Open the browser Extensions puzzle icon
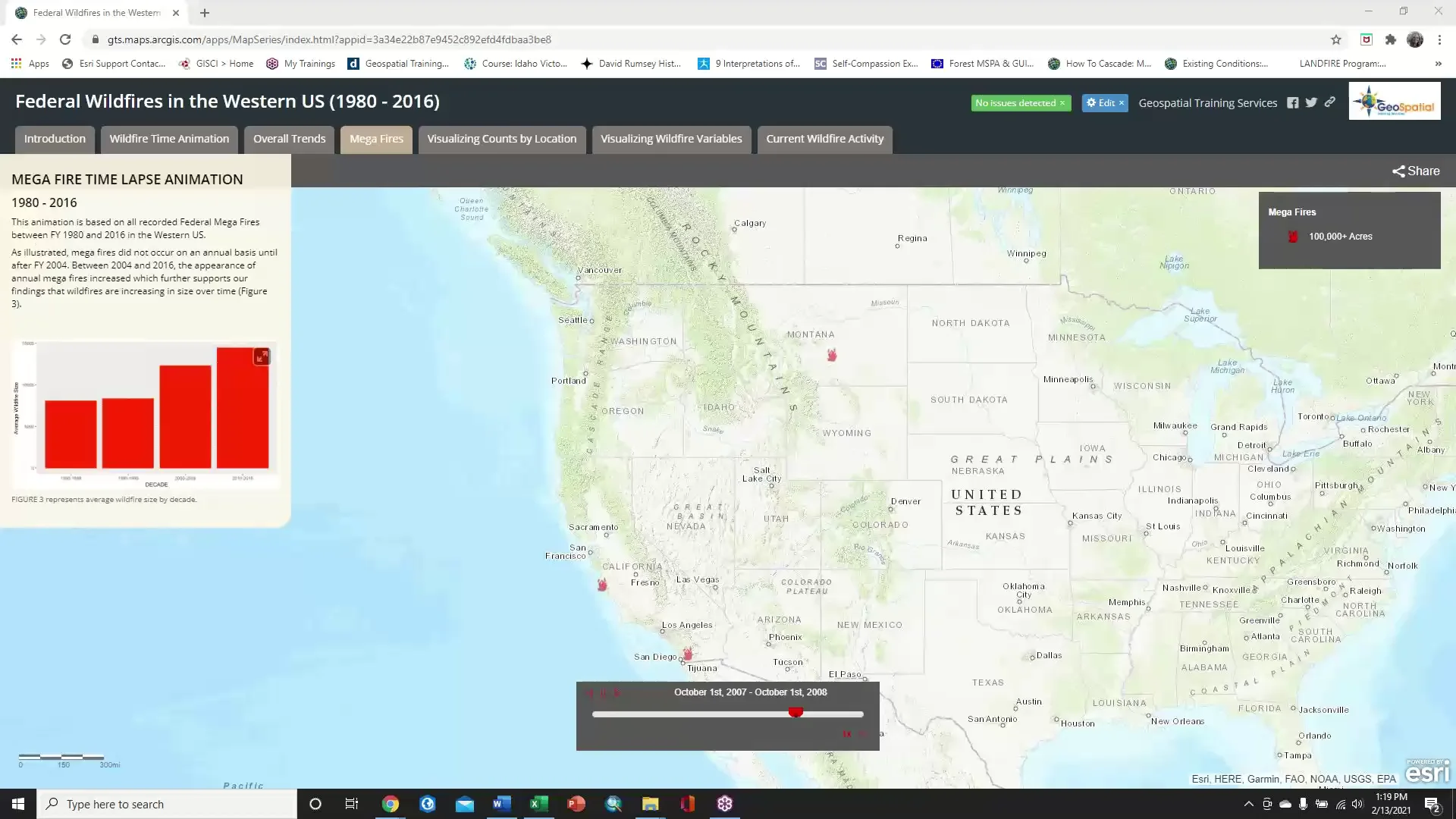Screen dimensions: 1456x819 [1390, 39]
